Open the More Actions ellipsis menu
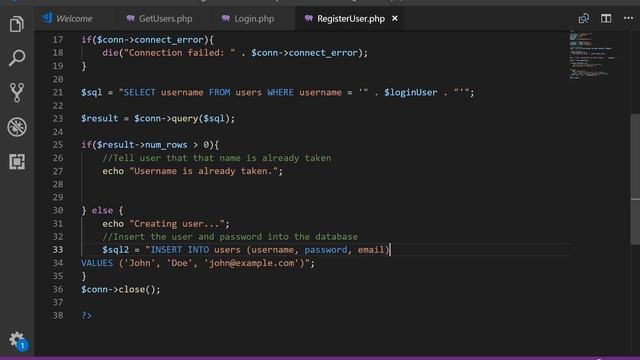 point(628,18)
